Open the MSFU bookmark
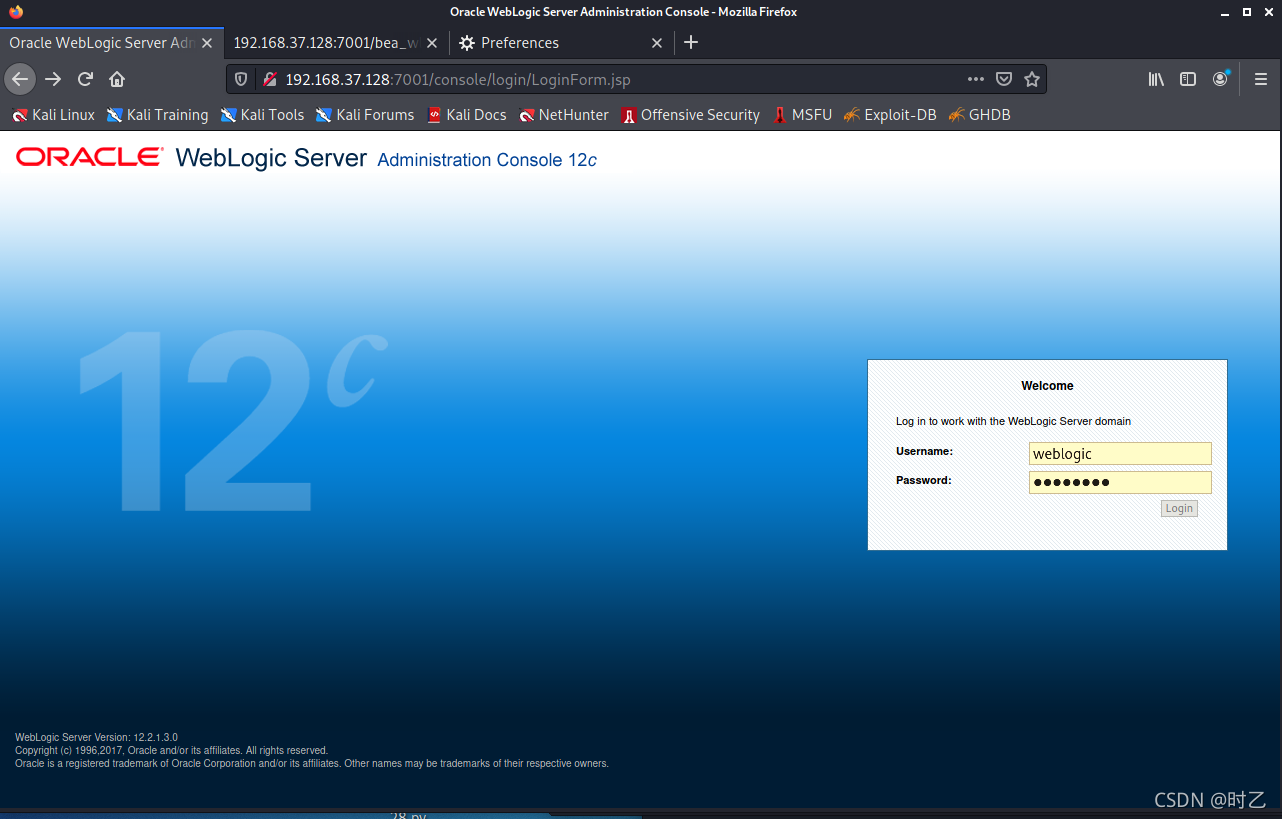Image resolution: width=1282 pixels, height=819 pixels. [x=802, y=115]
